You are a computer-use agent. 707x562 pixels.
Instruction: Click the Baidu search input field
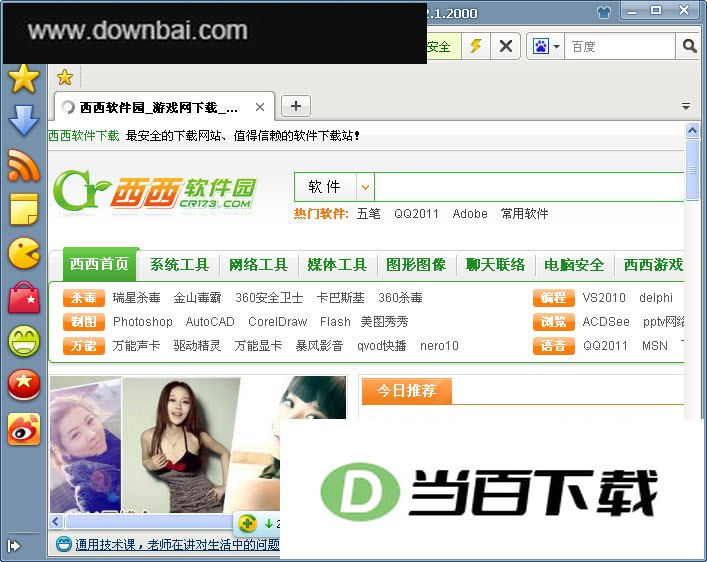coord(620,46)
